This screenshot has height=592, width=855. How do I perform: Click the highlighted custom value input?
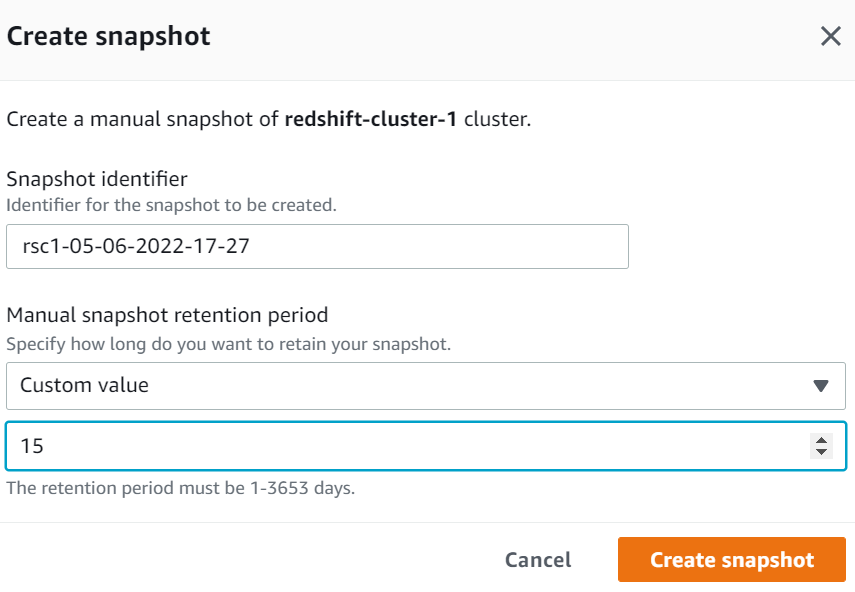400,446
